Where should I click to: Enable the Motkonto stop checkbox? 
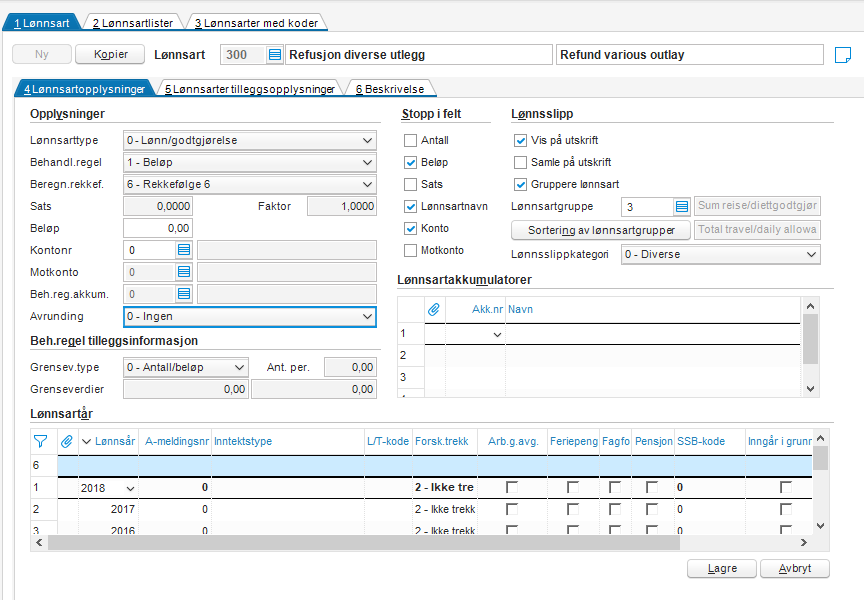point(410,251)
